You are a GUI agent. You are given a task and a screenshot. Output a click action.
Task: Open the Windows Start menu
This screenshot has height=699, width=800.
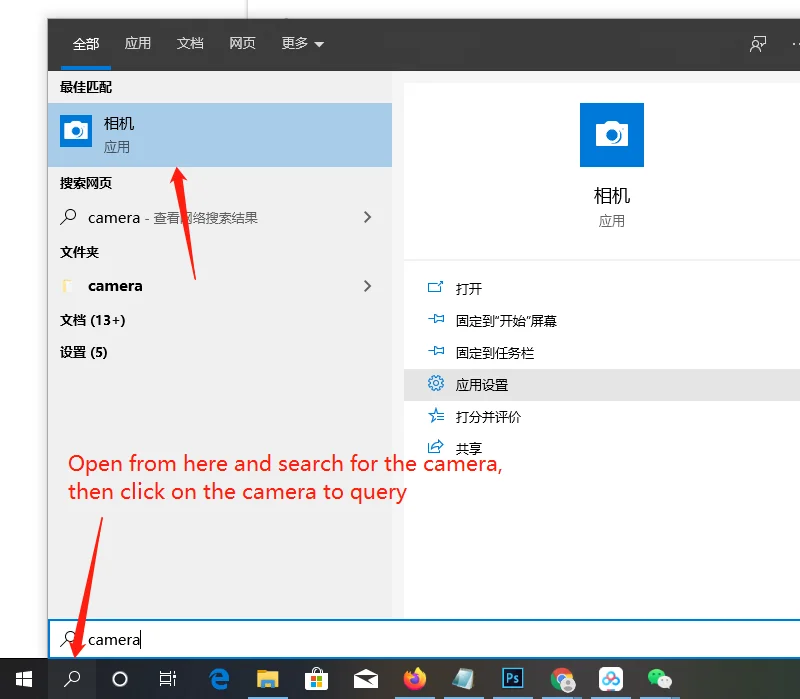coord(24,679)
